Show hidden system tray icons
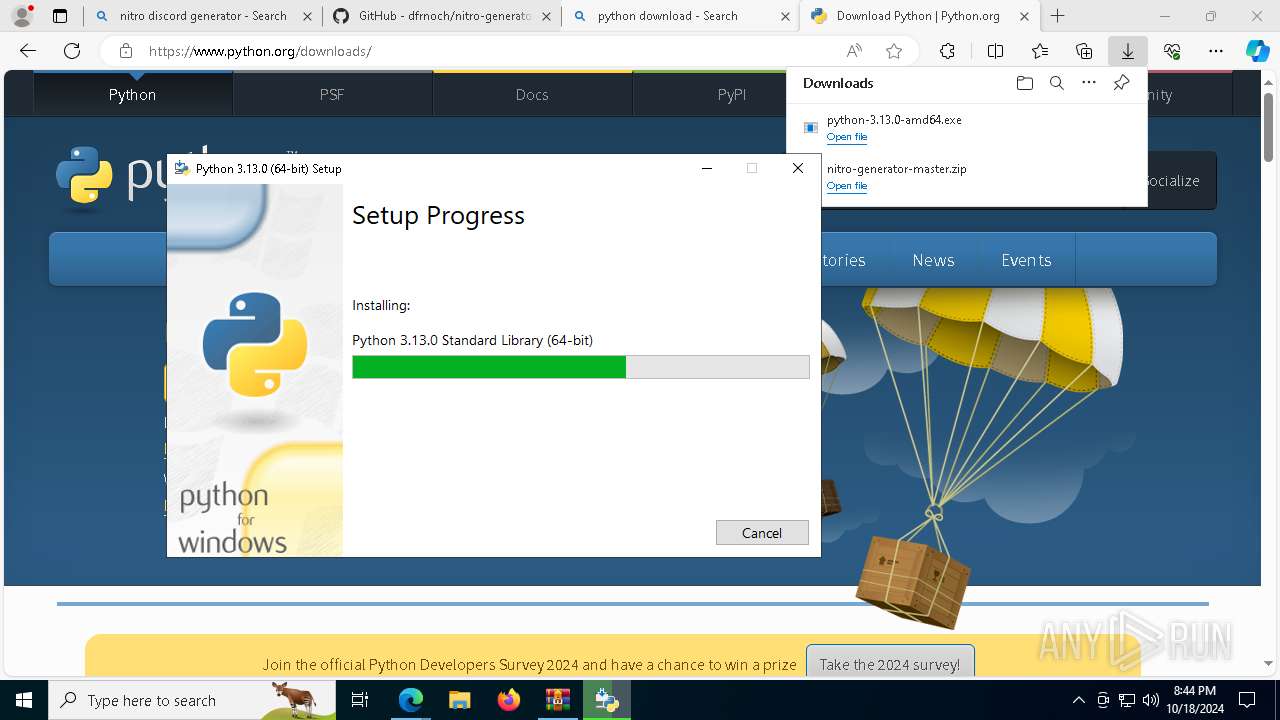Viewport: 1280px width, 720px height. click(x=1078, y=700)
